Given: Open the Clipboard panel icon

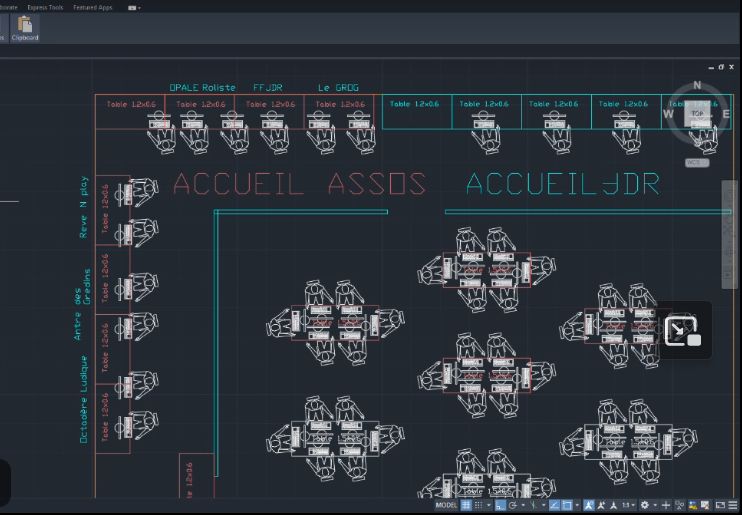Looking at the screenshot, I should pos(25,27).
